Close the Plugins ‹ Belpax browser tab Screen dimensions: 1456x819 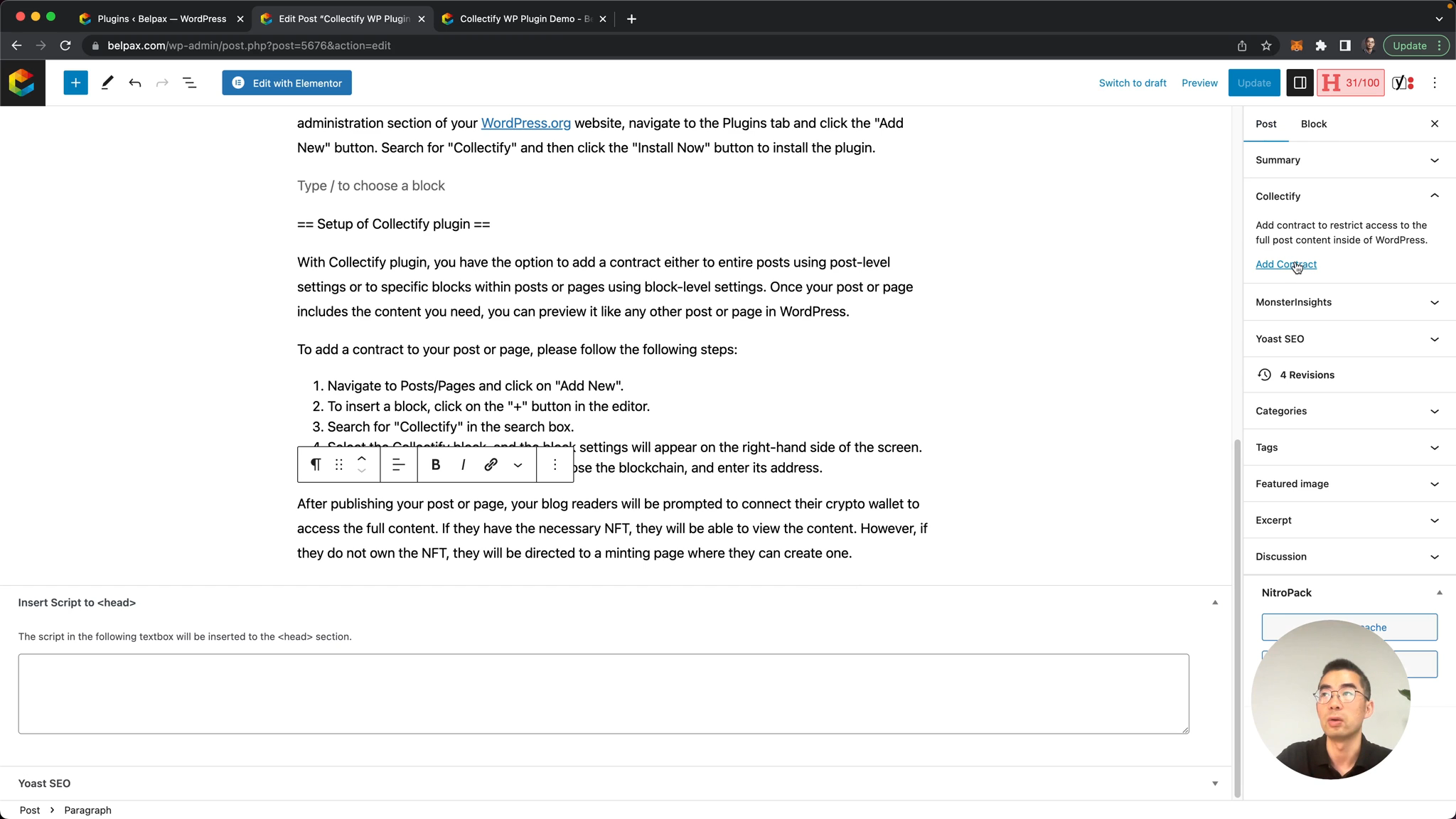tap(240, 19)
